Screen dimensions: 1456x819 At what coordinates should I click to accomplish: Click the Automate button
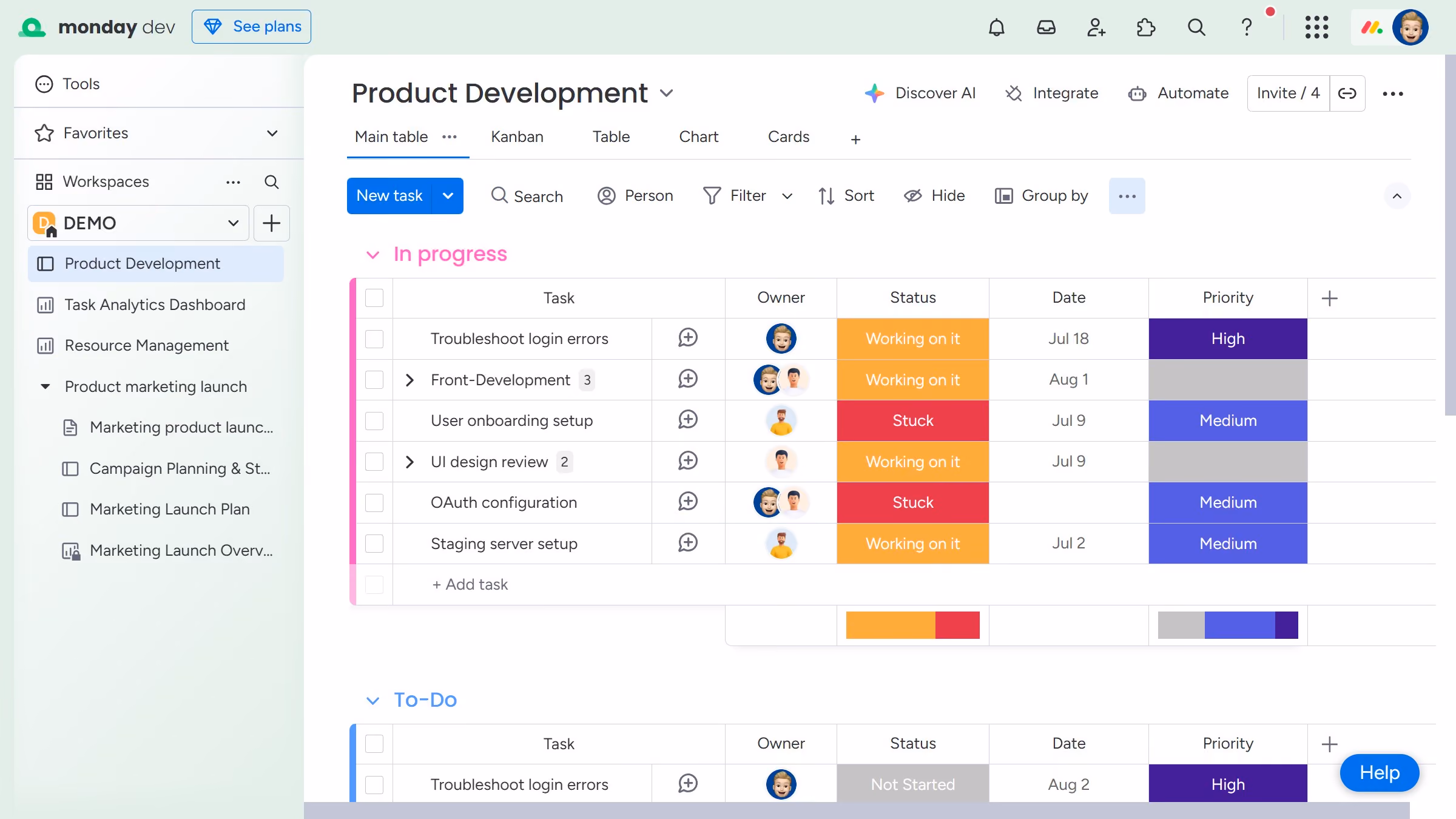[x=1178, y=93]
